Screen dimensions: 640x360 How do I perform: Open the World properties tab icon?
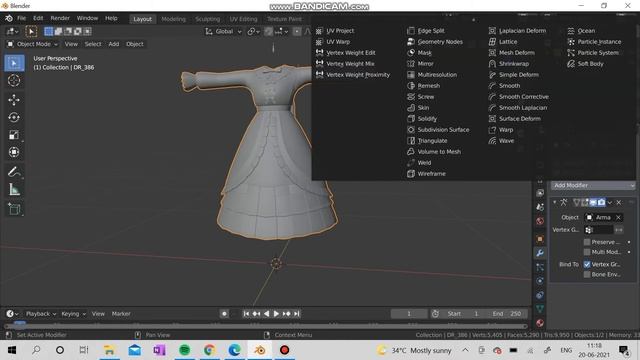coord(540,221)
